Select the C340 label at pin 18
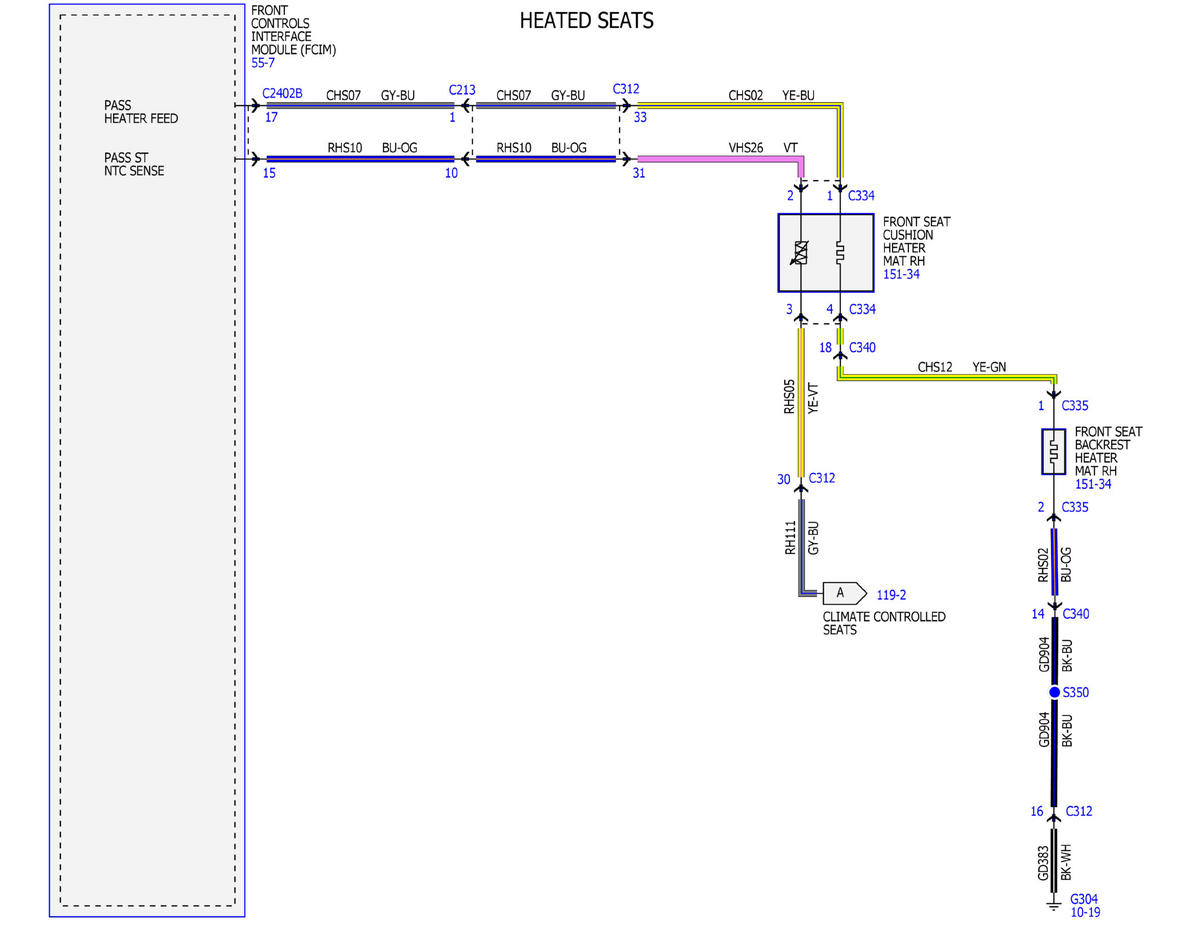This screenshot has width=1200, height=927. (862, 348)
